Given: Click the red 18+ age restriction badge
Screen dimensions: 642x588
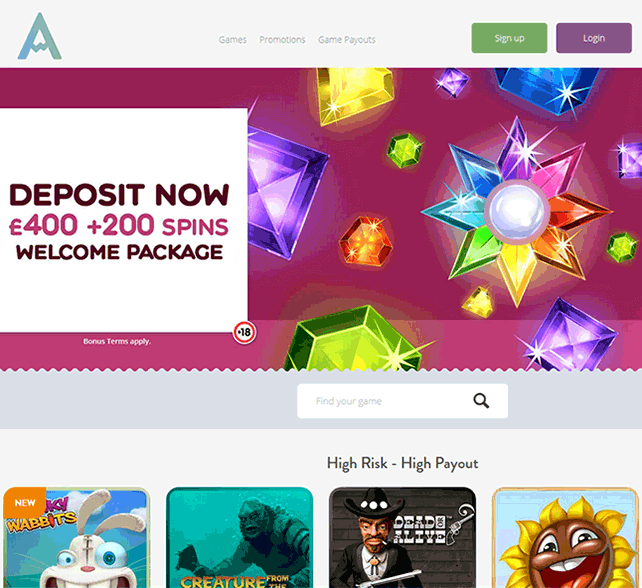Looking at the screenshot, I should (x=244, y=332).
